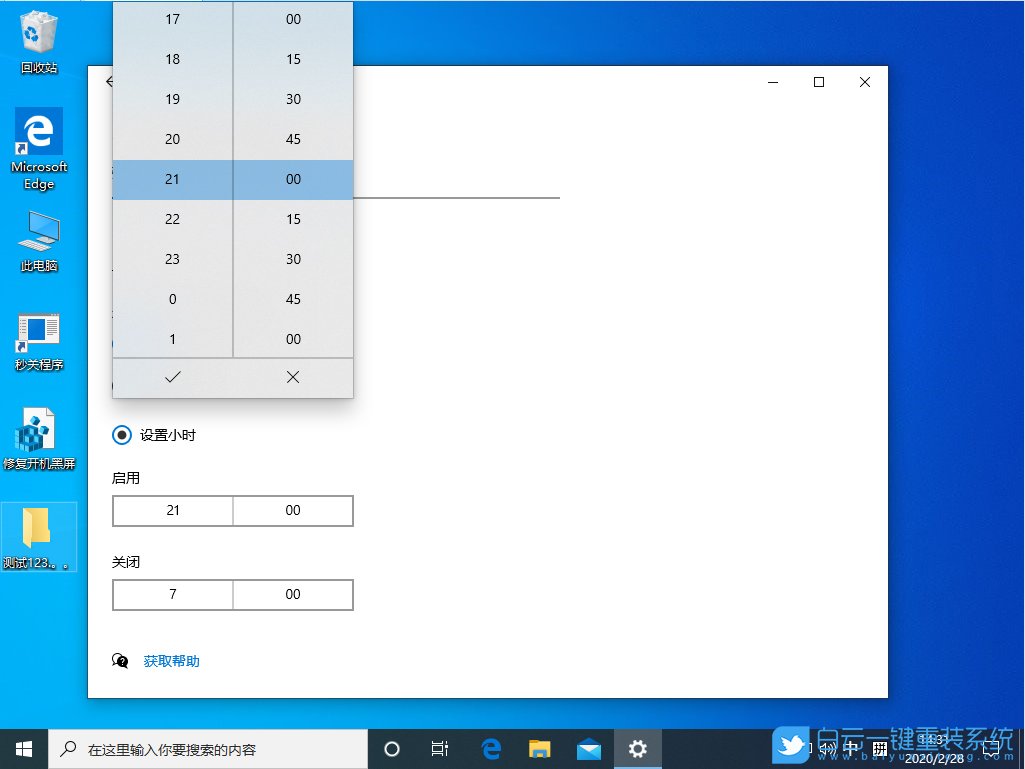Image resolution: width=1025 pixels, height=769 pixels.
Task: Click the 中 language indicator in the tray
Action: [x=851, y=745]
